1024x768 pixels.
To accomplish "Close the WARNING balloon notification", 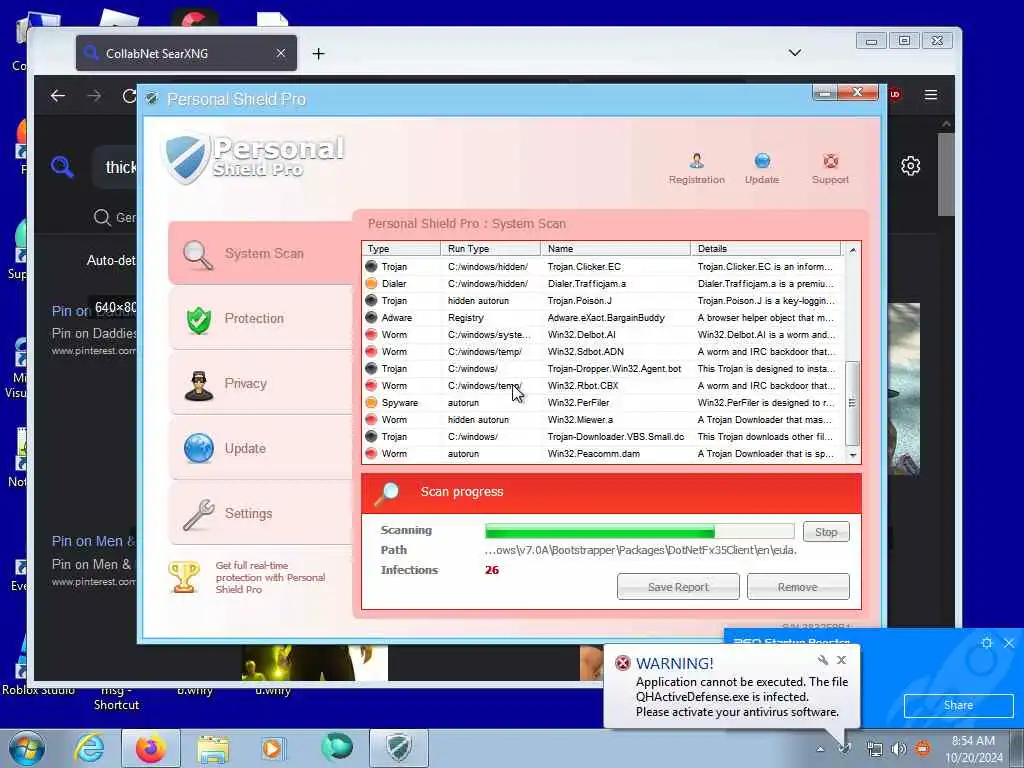I will click(x=842, y=660).
